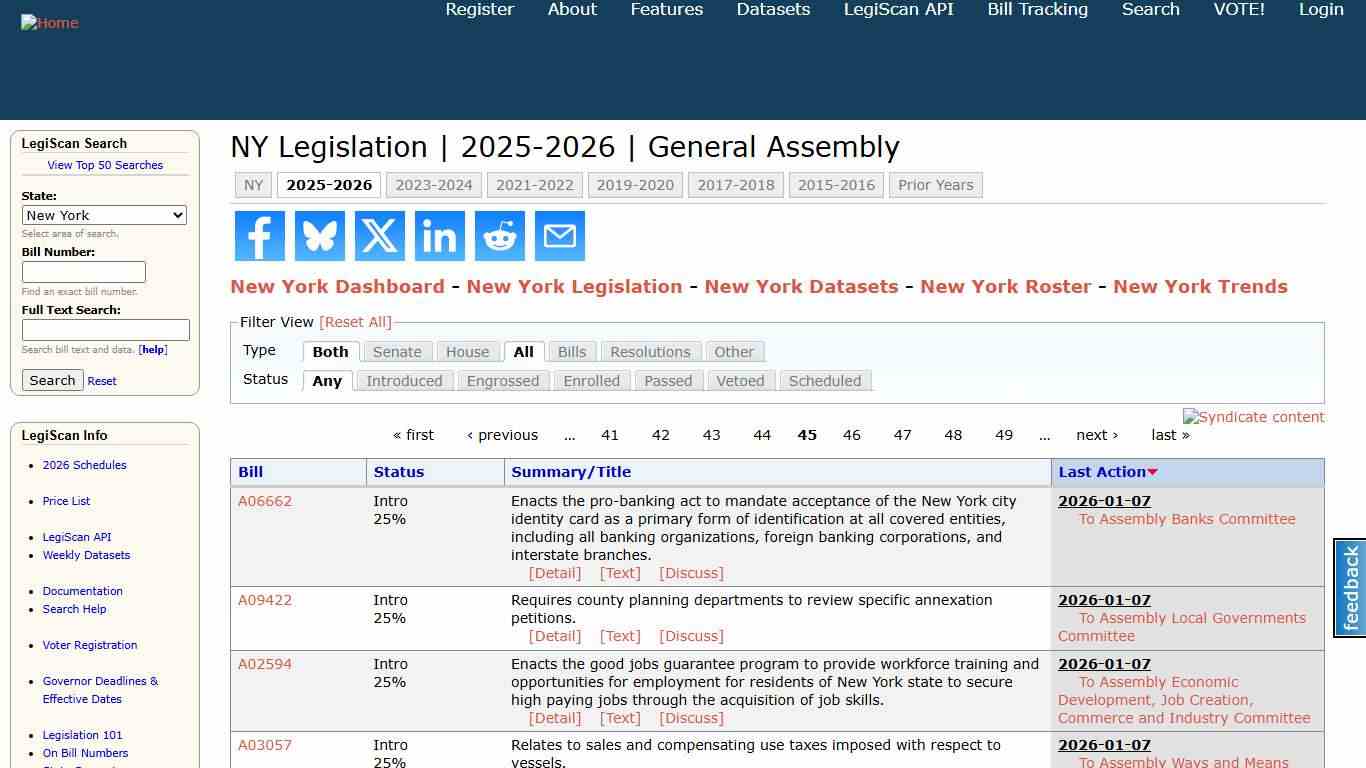Share page via the email icon
Image resolution: width=1366 pixels, height=768 pixels.
click(559, 236)
